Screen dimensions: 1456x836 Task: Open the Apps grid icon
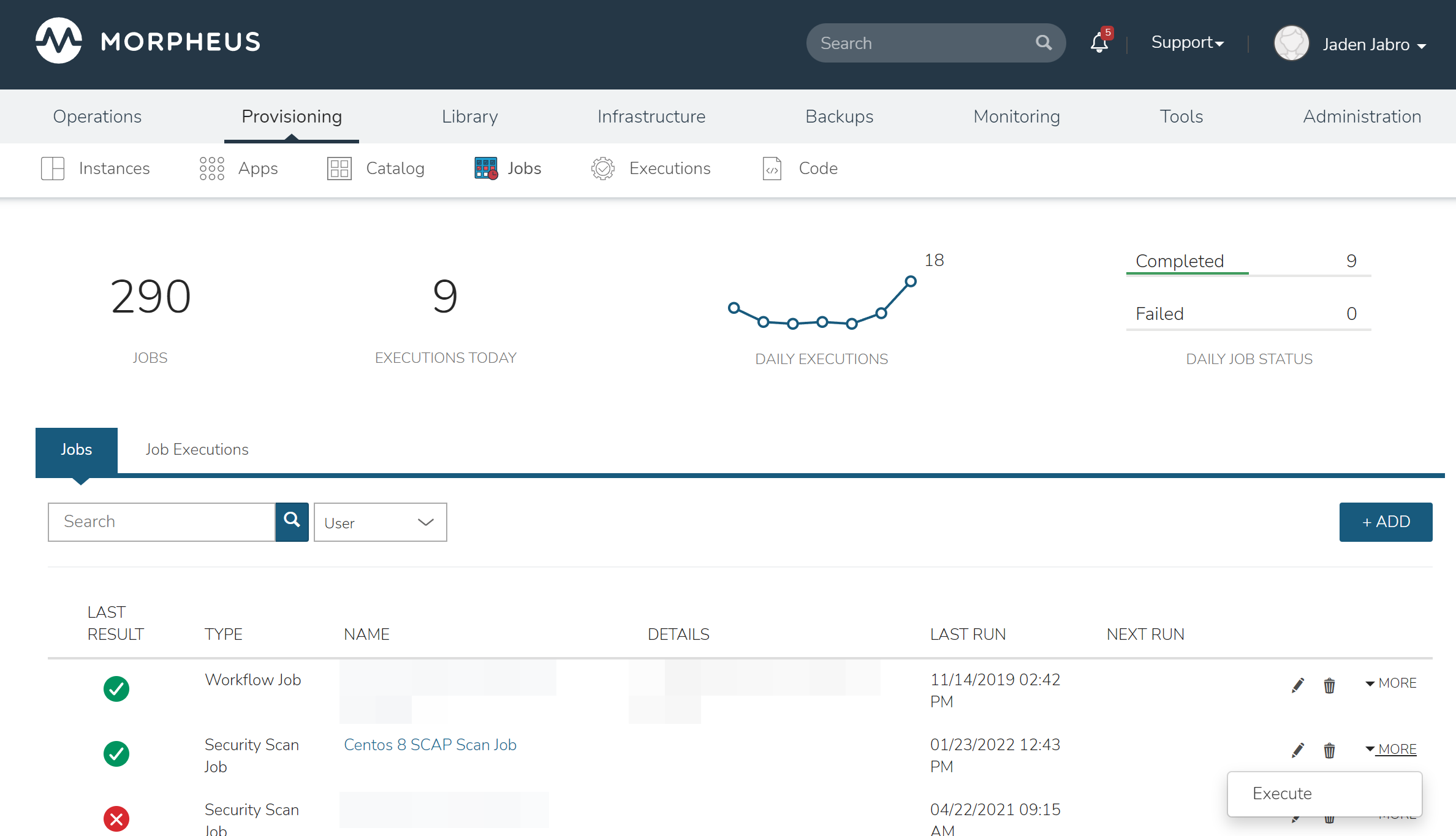click(x=211, y=168)
